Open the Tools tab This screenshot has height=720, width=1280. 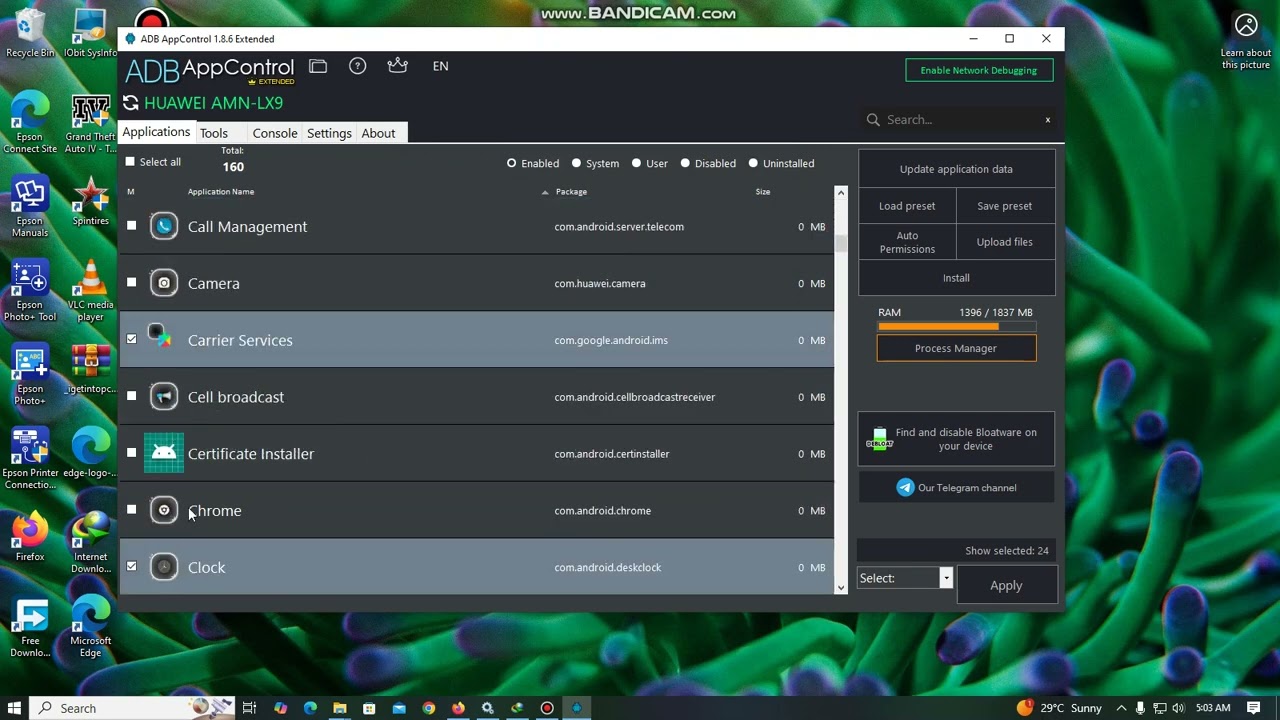(x=213, y=133)
